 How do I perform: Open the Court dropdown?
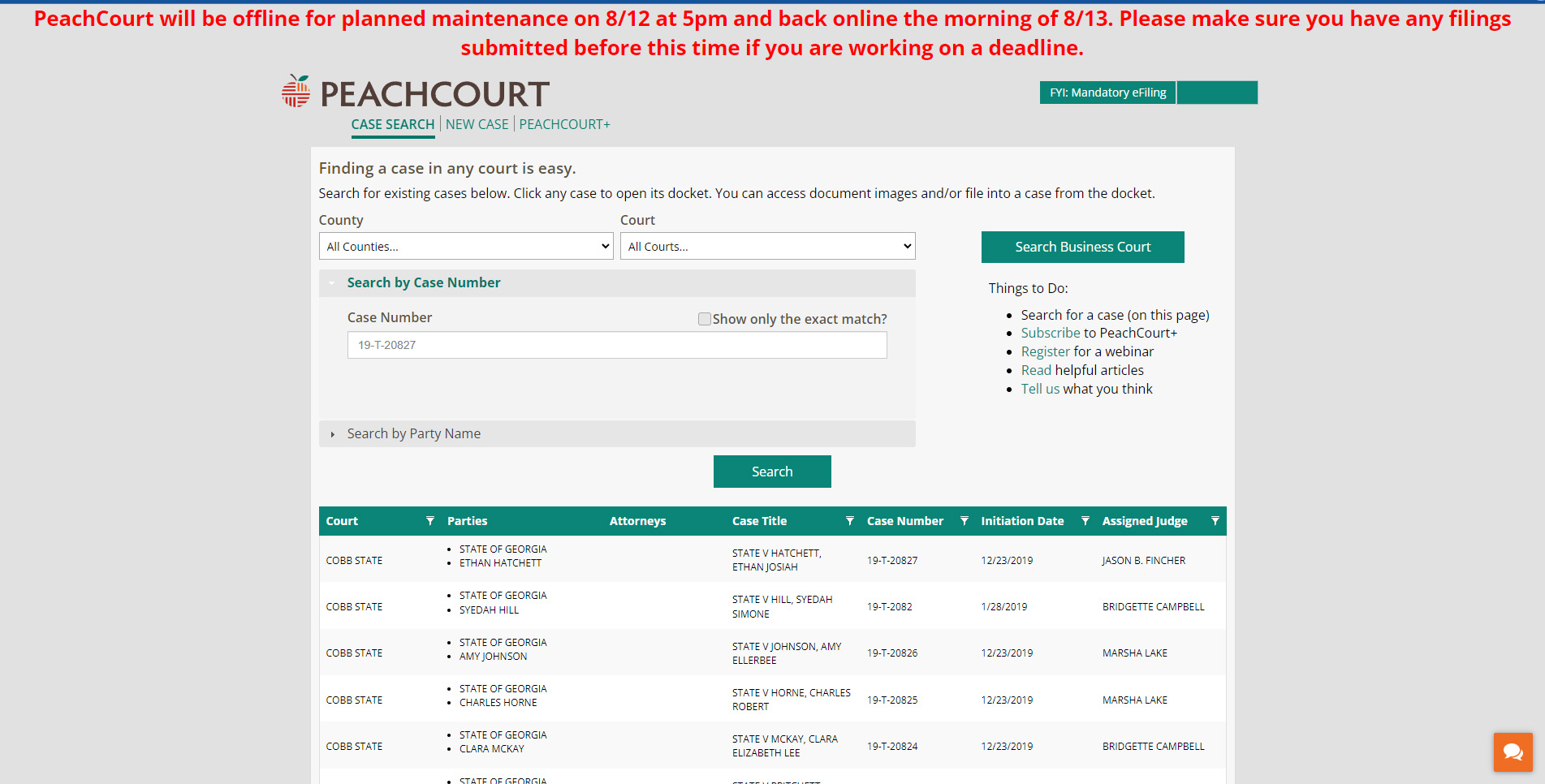768,246
